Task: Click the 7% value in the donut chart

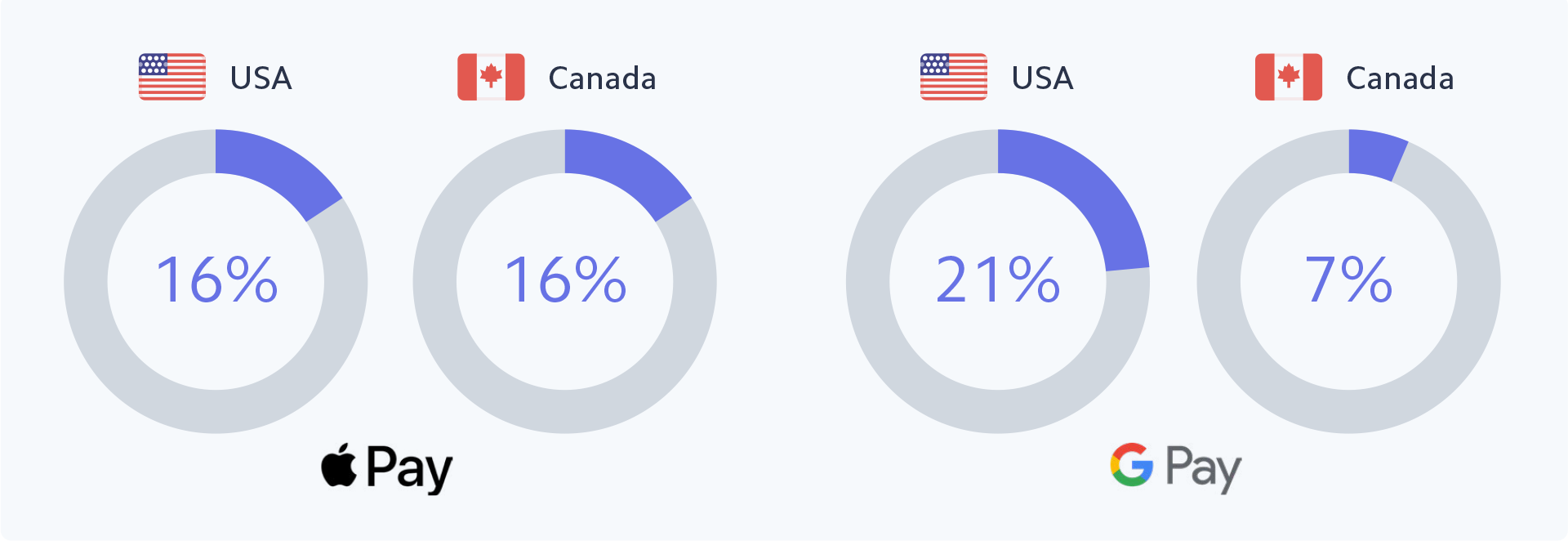Action: (1348, 280)
